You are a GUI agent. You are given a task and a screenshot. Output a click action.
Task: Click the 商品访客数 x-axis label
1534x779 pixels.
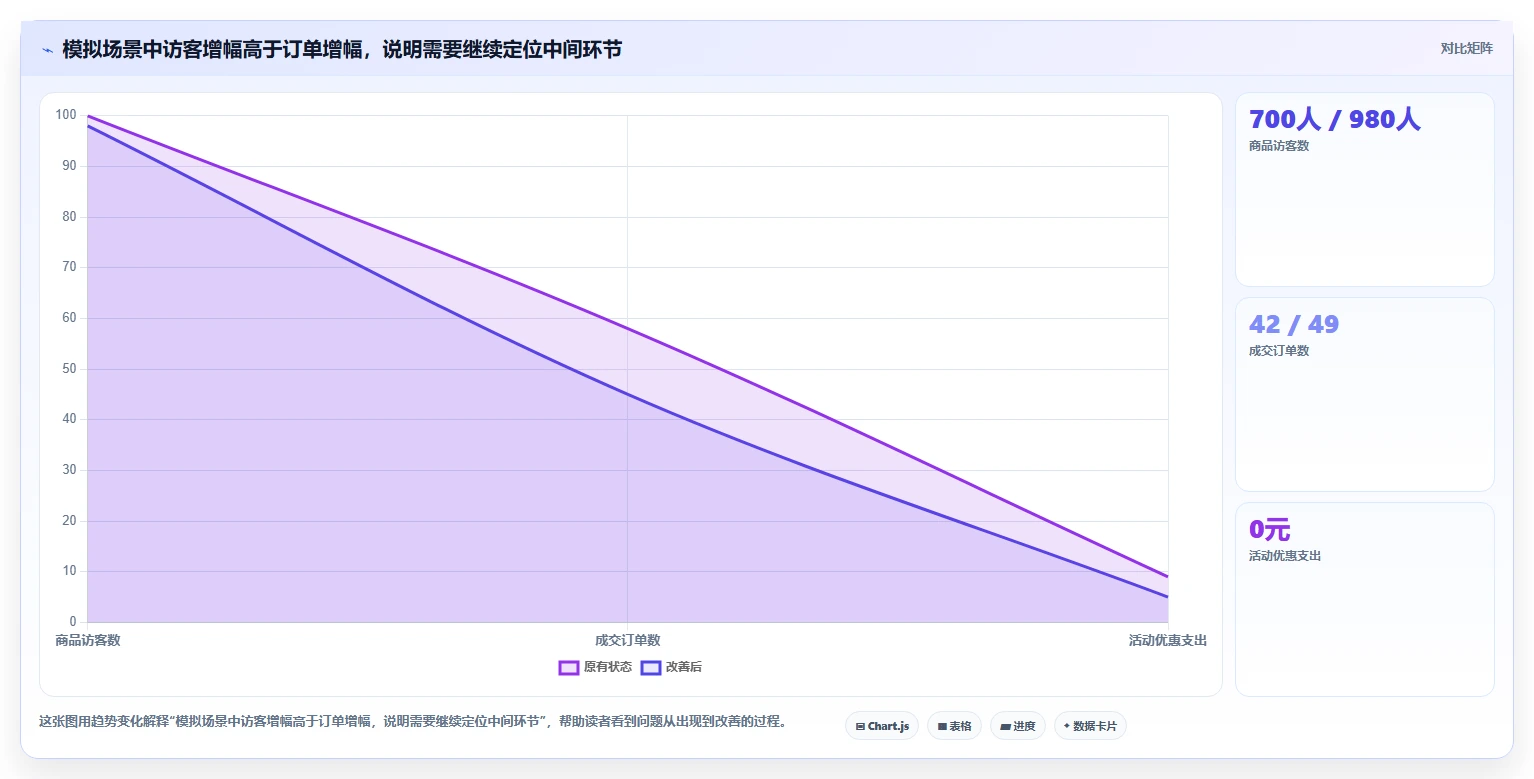88,640
